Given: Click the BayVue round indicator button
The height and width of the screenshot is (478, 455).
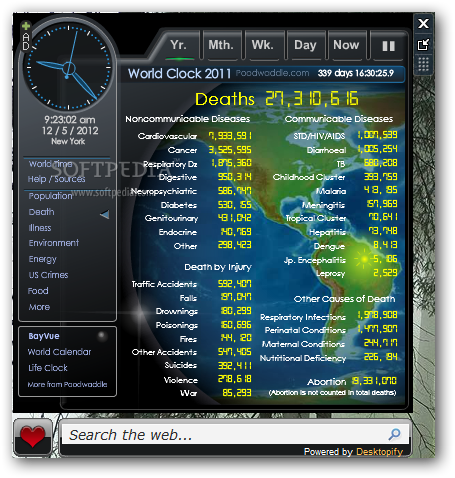Looking at the screenshot, I should coord(102,336).
